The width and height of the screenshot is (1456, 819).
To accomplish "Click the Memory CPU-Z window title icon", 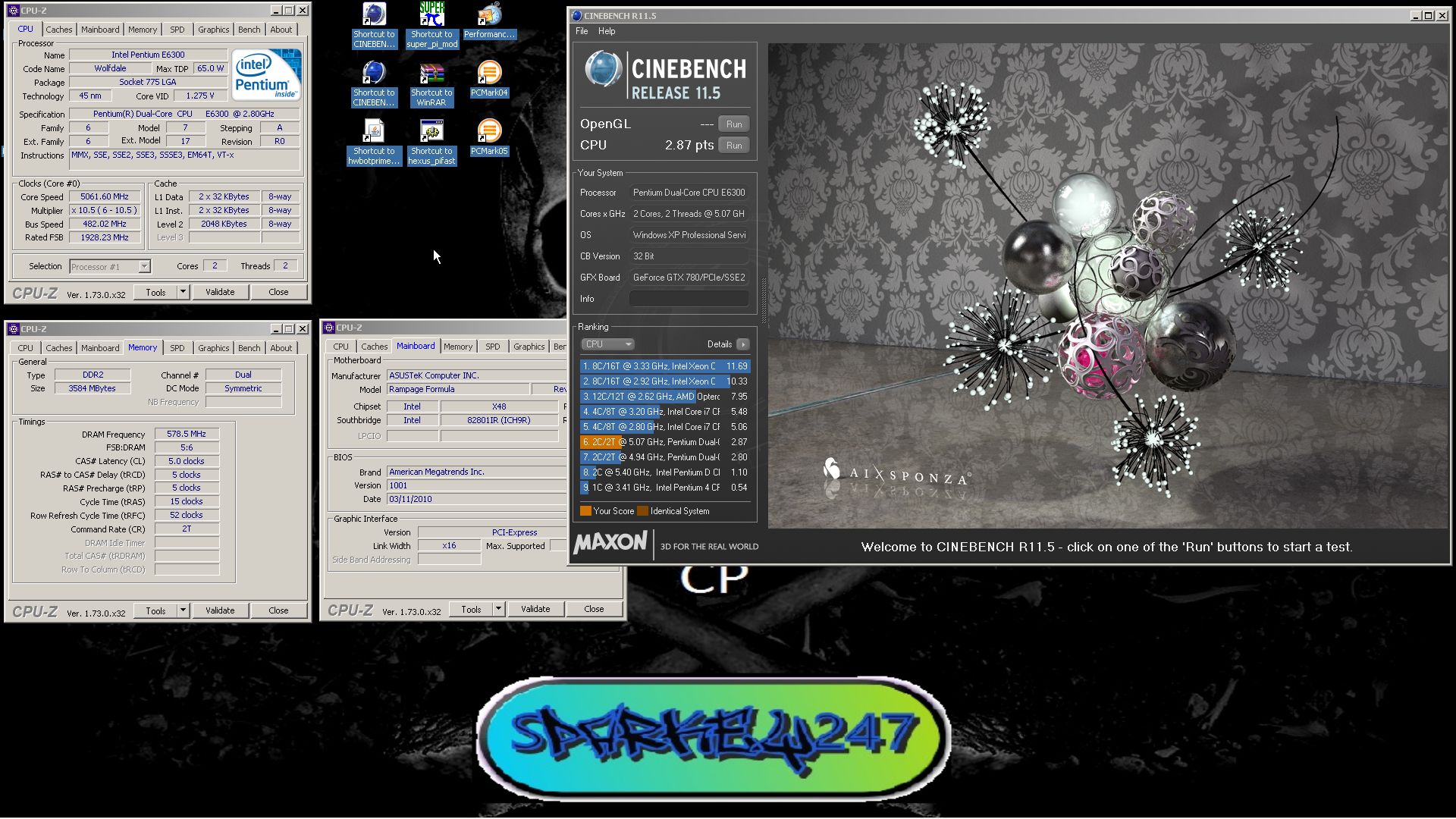I will tap(13, 329).
